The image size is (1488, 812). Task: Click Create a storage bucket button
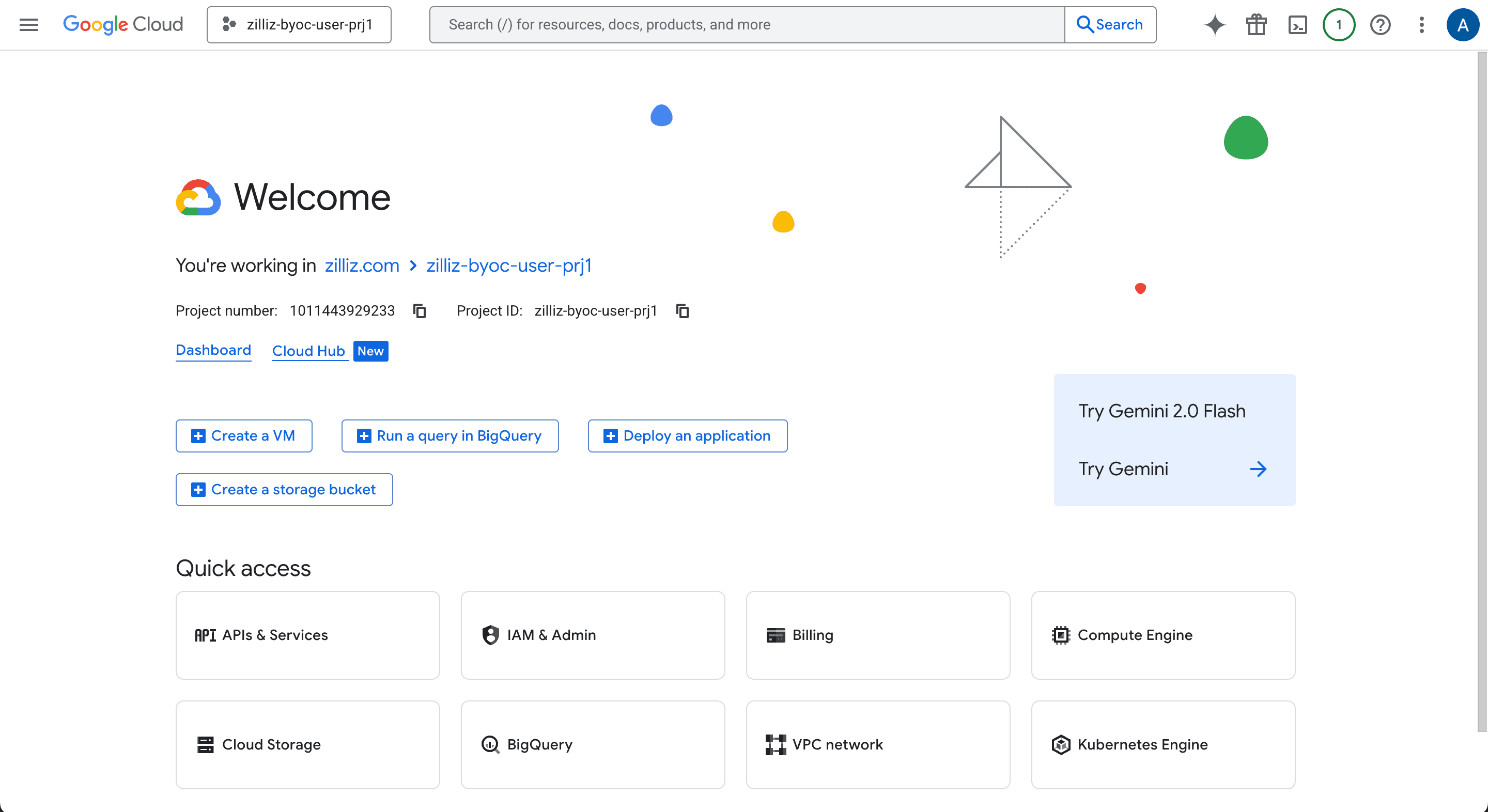pyautogui.click(x=284, y=490)
